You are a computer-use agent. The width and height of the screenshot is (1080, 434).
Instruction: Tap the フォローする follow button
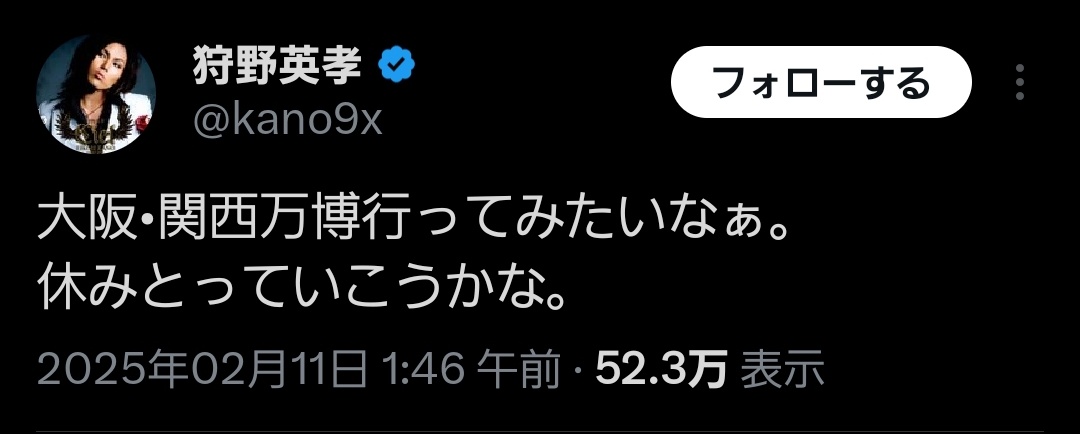(821, 82)
